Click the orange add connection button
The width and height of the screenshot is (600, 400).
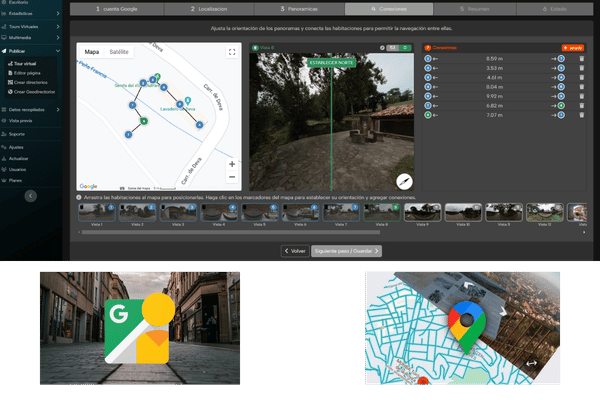[573, 48]
